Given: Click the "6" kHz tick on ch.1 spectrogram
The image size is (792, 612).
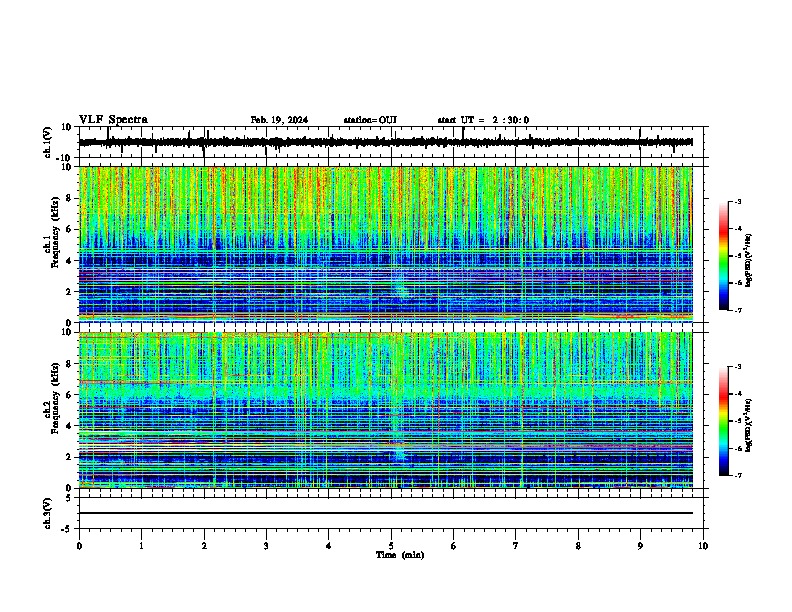Looking at the screenshot, I should [x=69, y=229].
